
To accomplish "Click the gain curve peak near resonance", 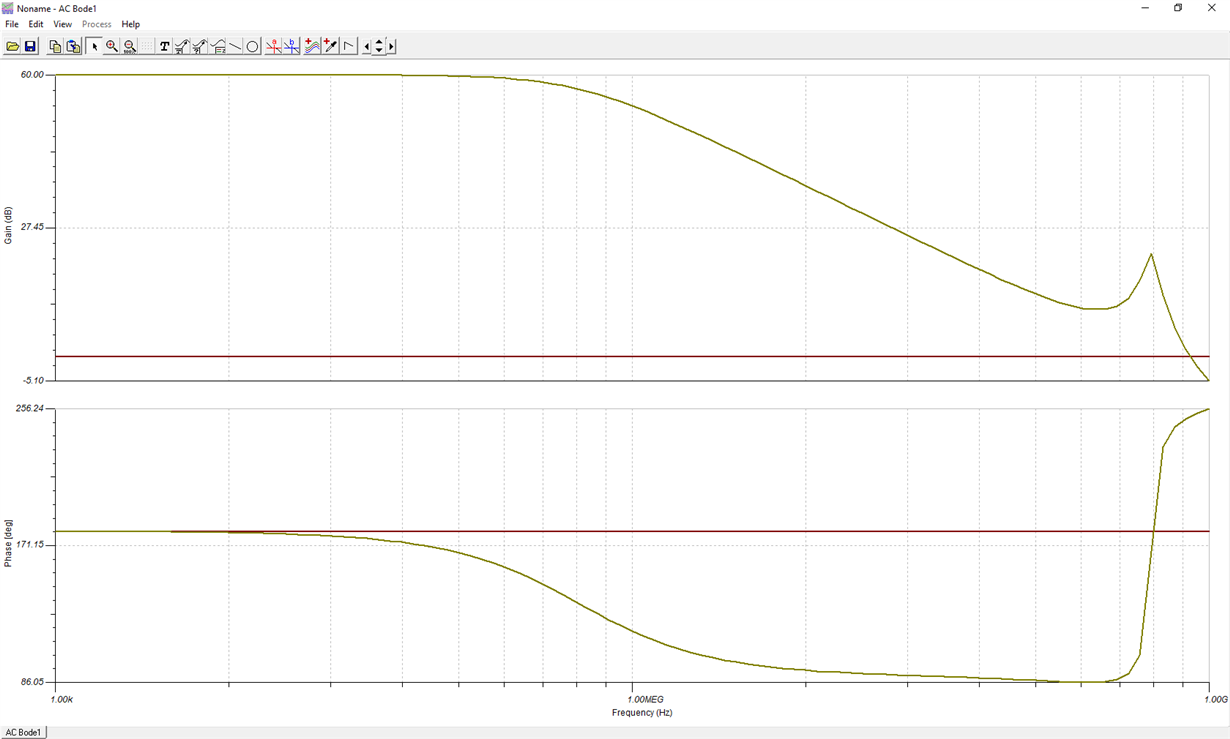I will pos(1152,256).
